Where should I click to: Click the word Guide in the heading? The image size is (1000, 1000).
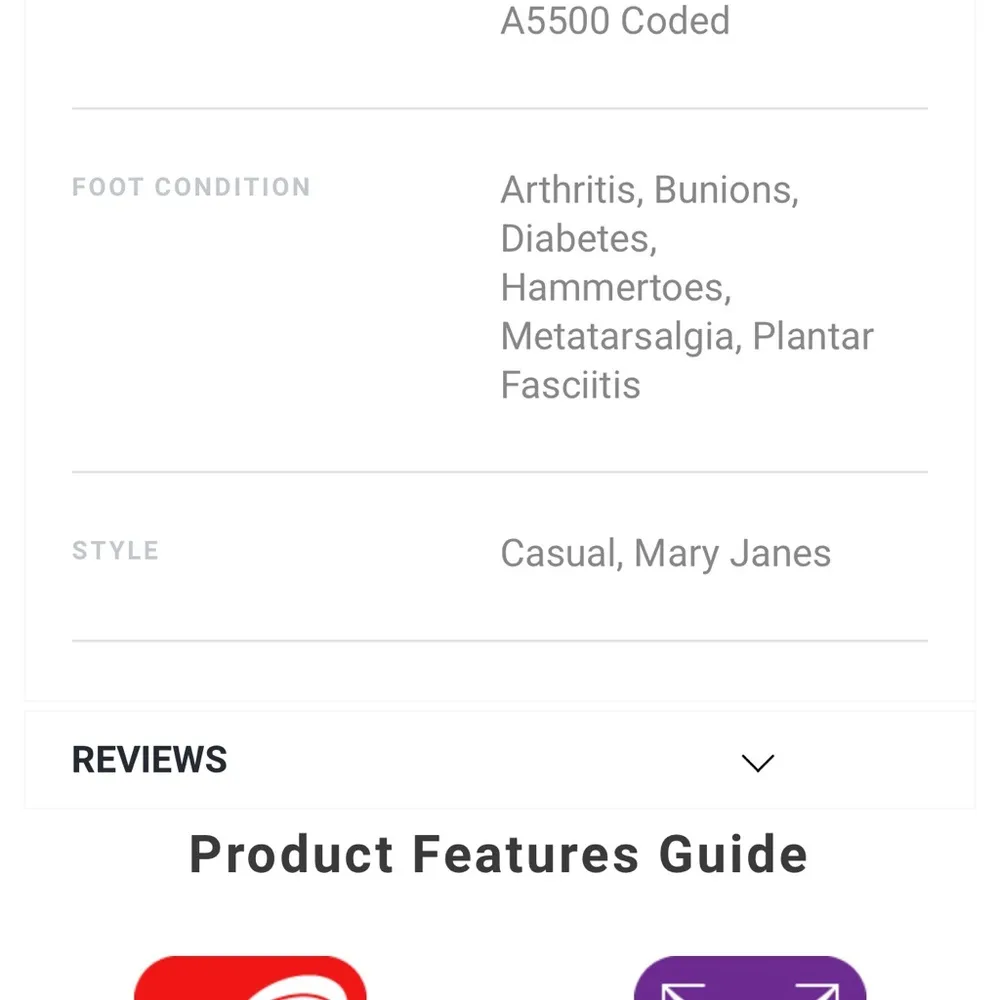tap(733, 855)
